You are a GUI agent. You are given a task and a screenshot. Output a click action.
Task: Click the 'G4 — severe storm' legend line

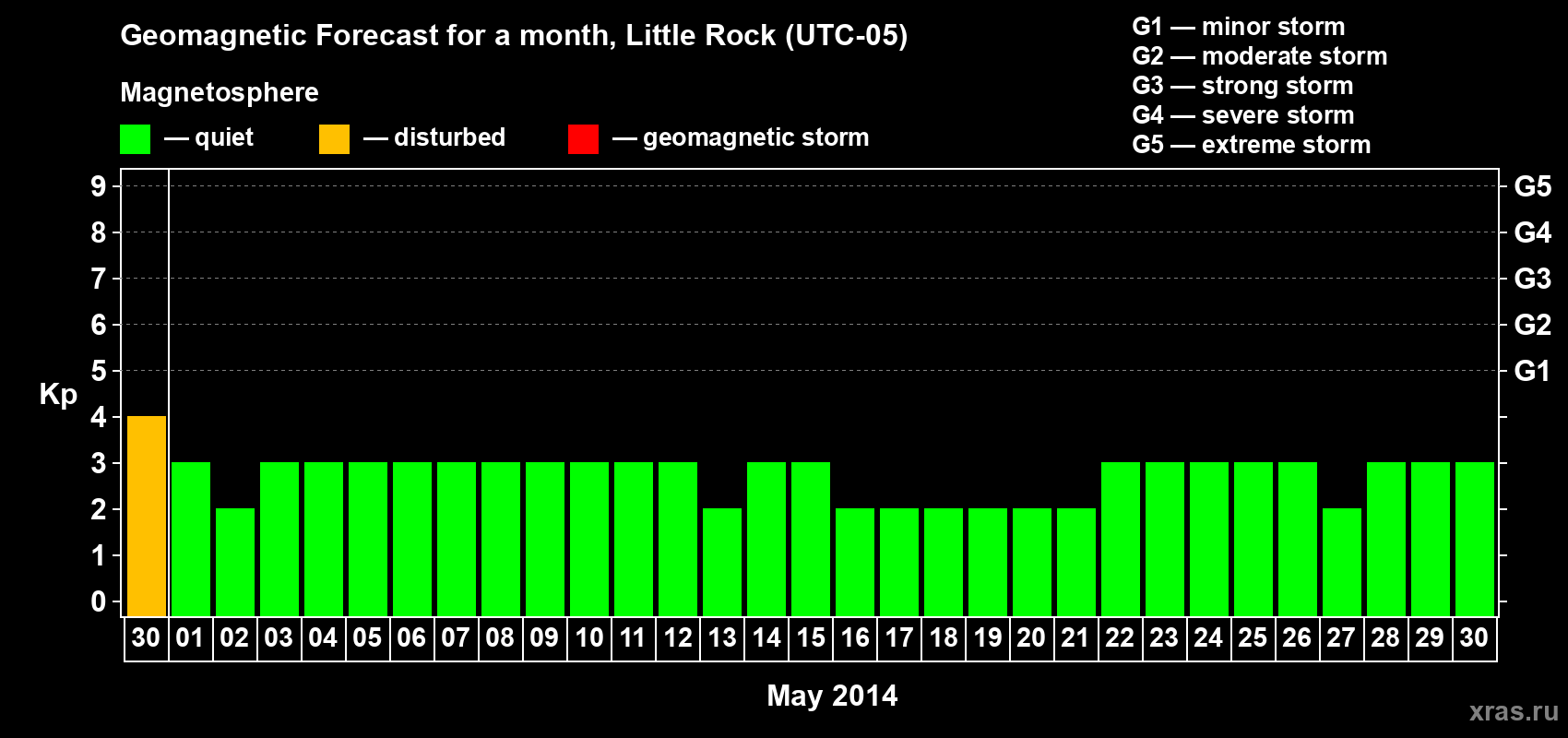point(1243,115)
